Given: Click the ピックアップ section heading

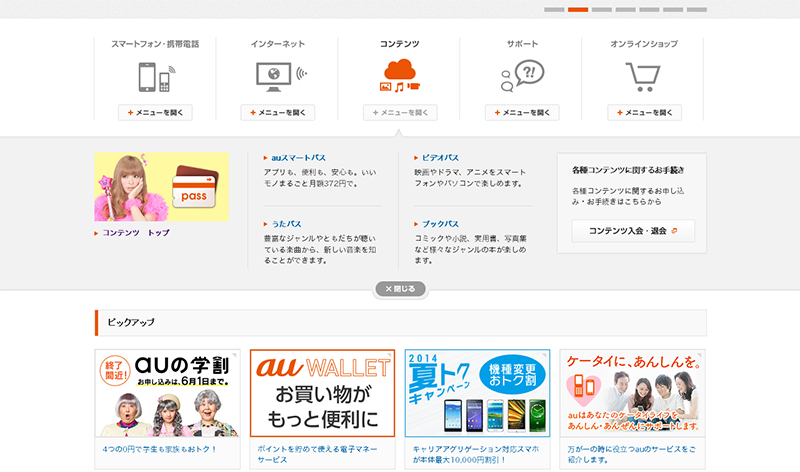Looking at the screenshot, I should click(131, 322).
